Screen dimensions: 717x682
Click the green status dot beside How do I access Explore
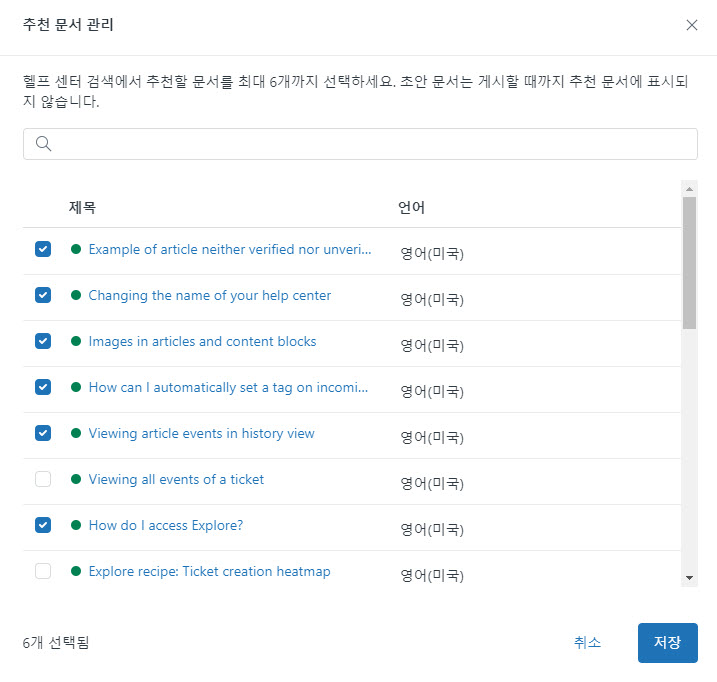[x=76, y=525]
